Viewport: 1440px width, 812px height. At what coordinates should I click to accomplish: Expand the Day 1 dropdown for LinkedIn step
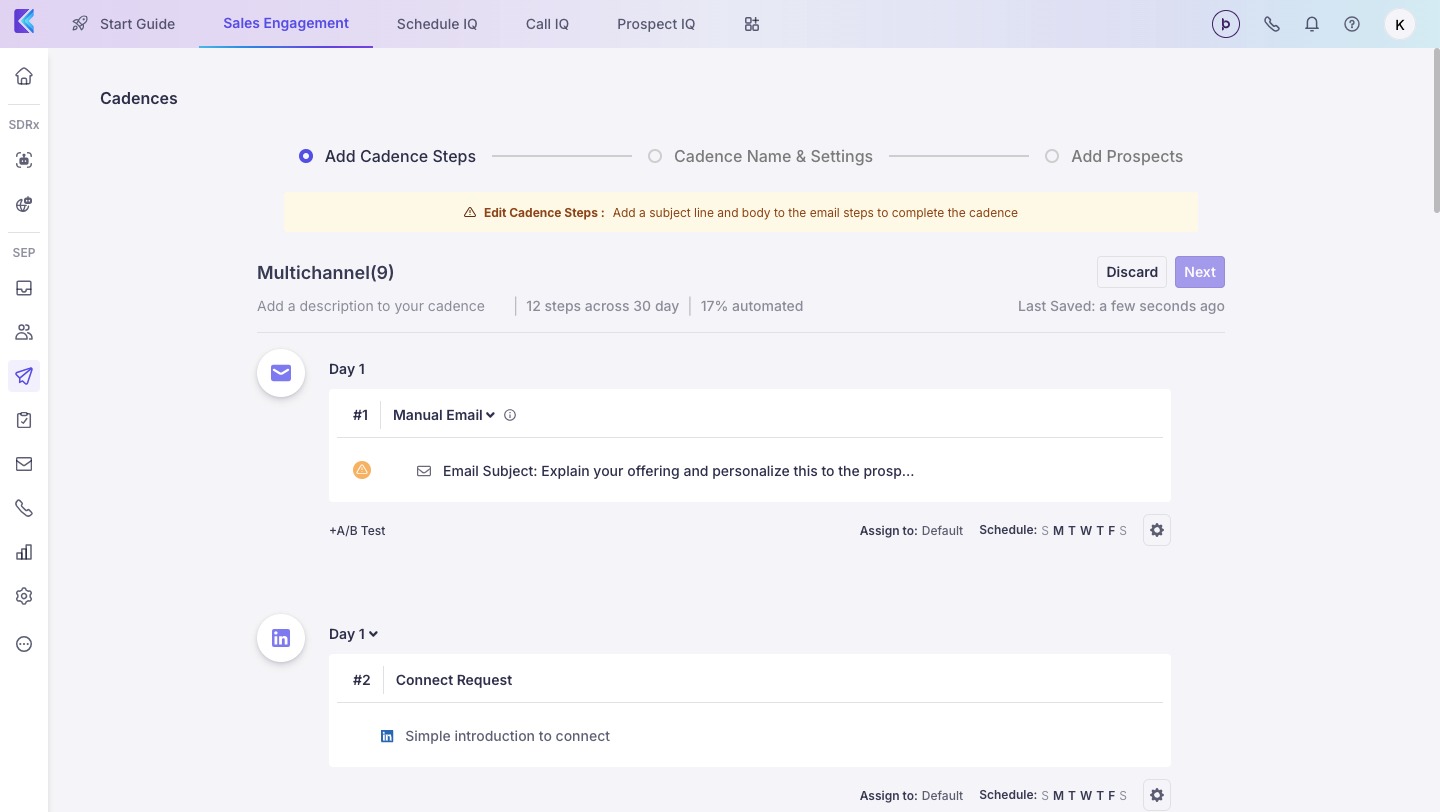(x=353, y=634)
